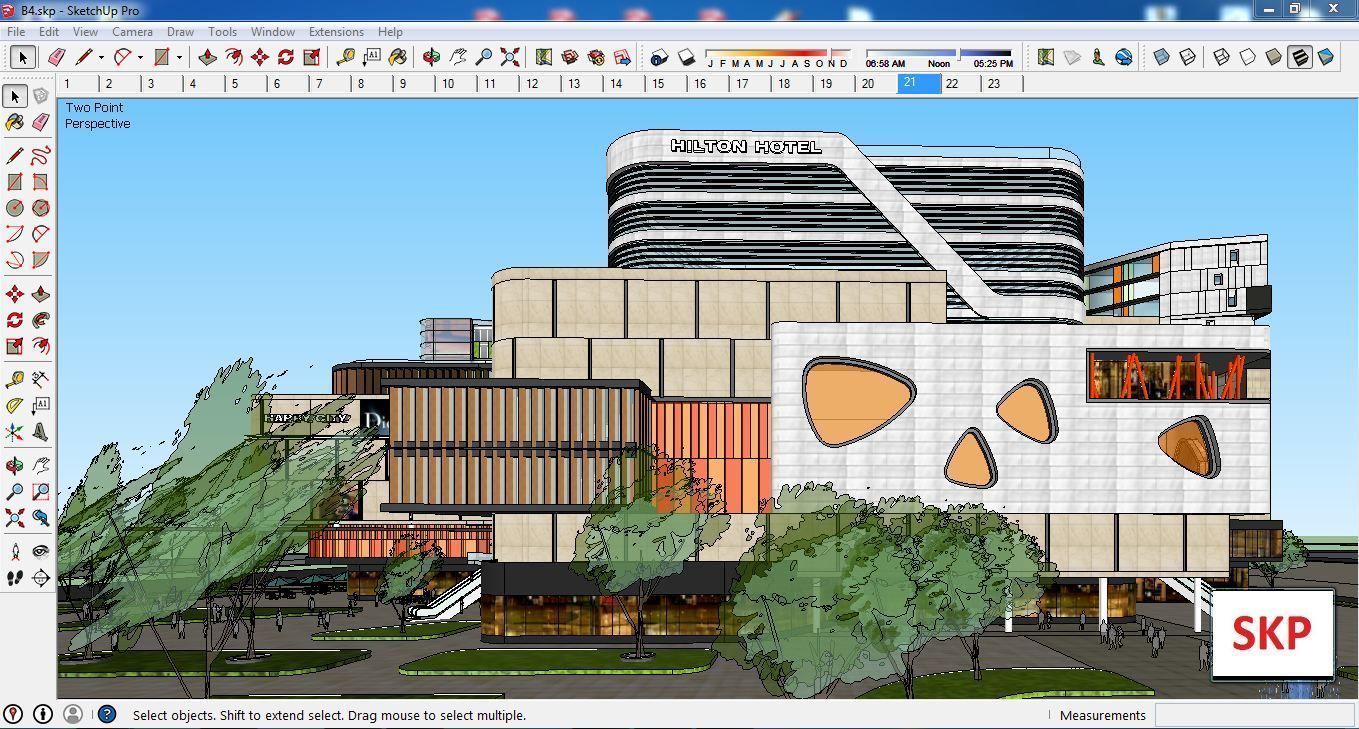
Task: Select the Position Camera tool
Action: pos(14,552)
